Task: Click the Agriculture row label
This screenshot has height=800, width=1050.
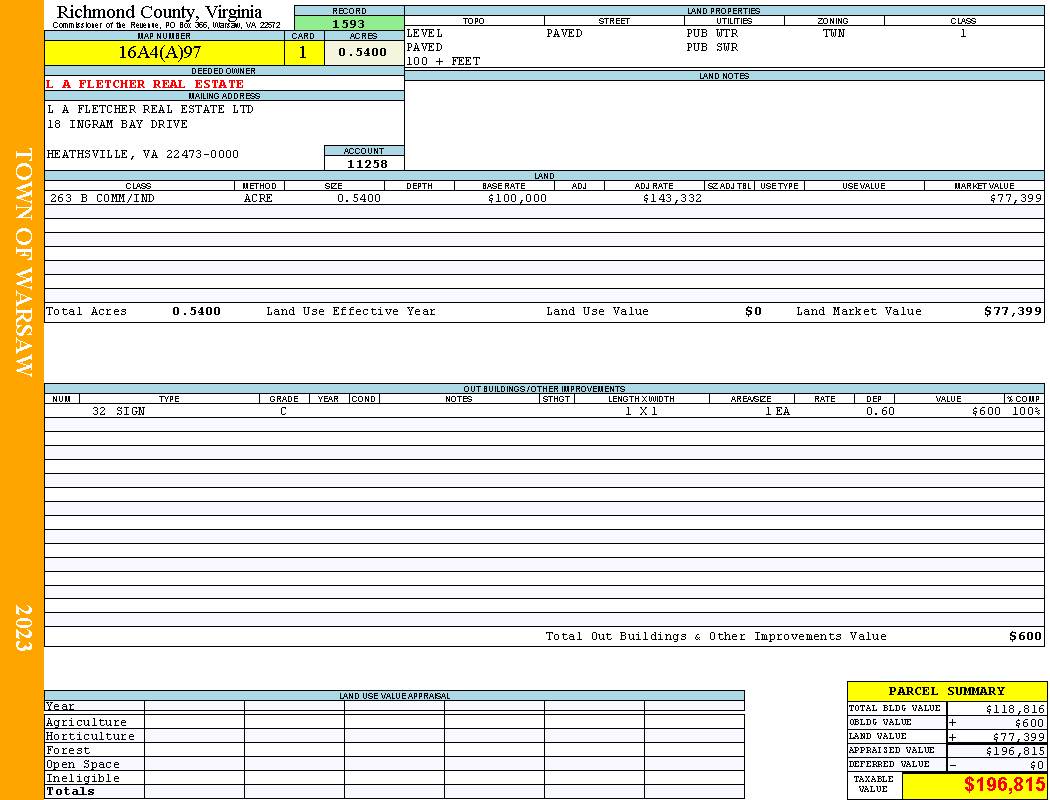Action: 86,722
